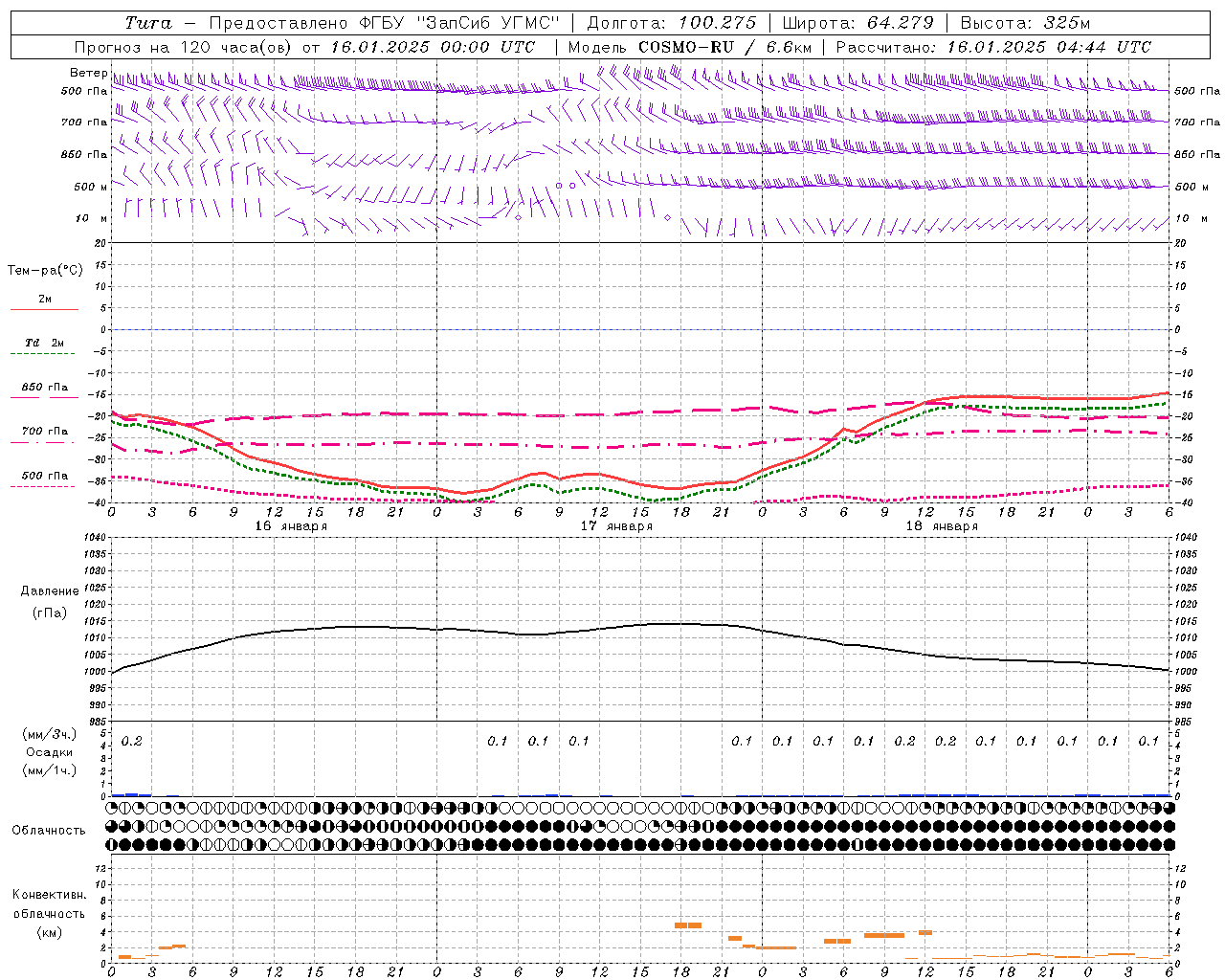Image resolution: width=1225 pixels, height=980 pixels.
Task: Click the 'Облачность' cloud cover label
Action: click(x=49, y=831)
